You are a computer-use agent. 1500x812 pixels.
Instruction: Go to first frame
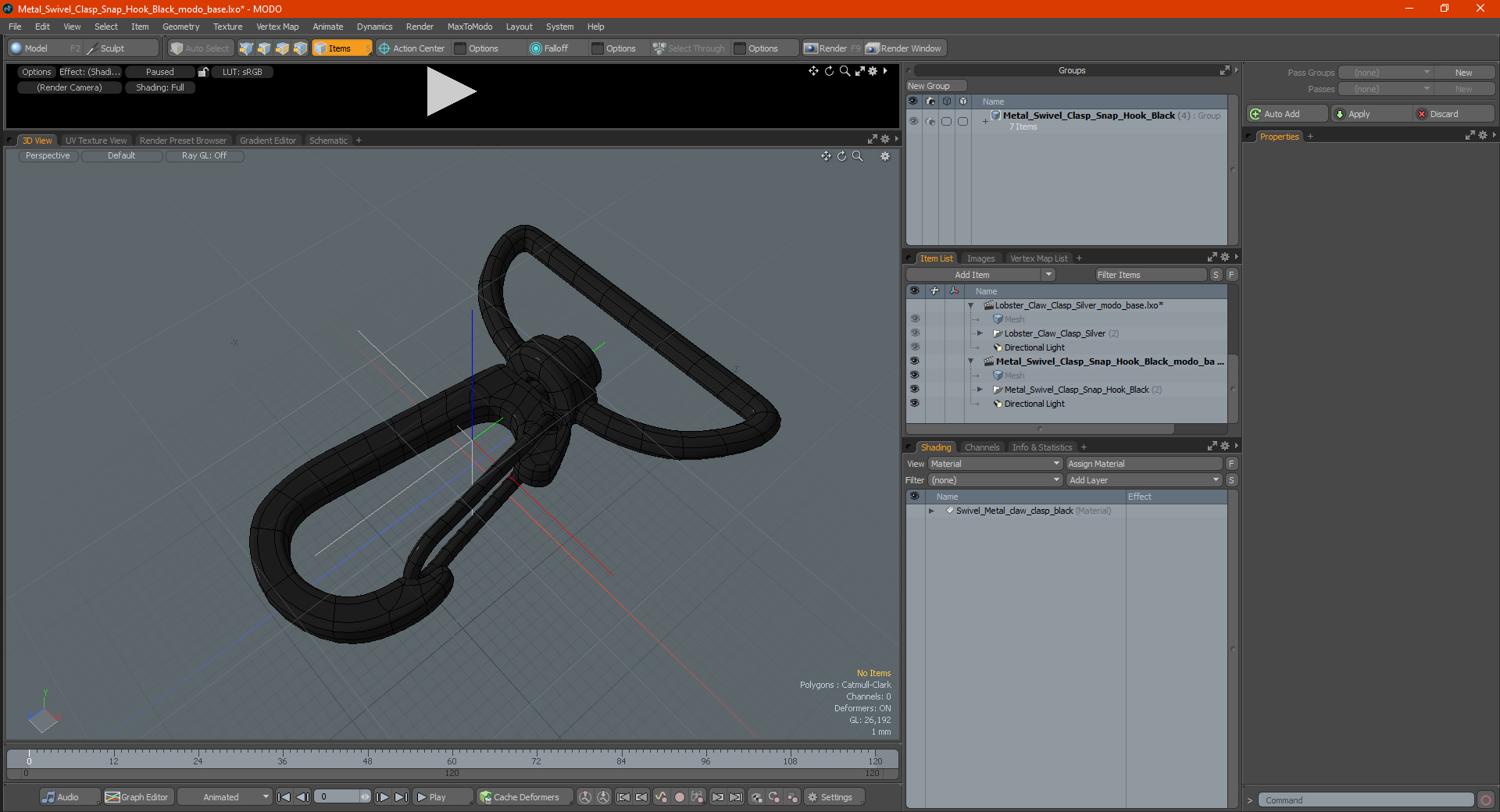tap(284, 797)
